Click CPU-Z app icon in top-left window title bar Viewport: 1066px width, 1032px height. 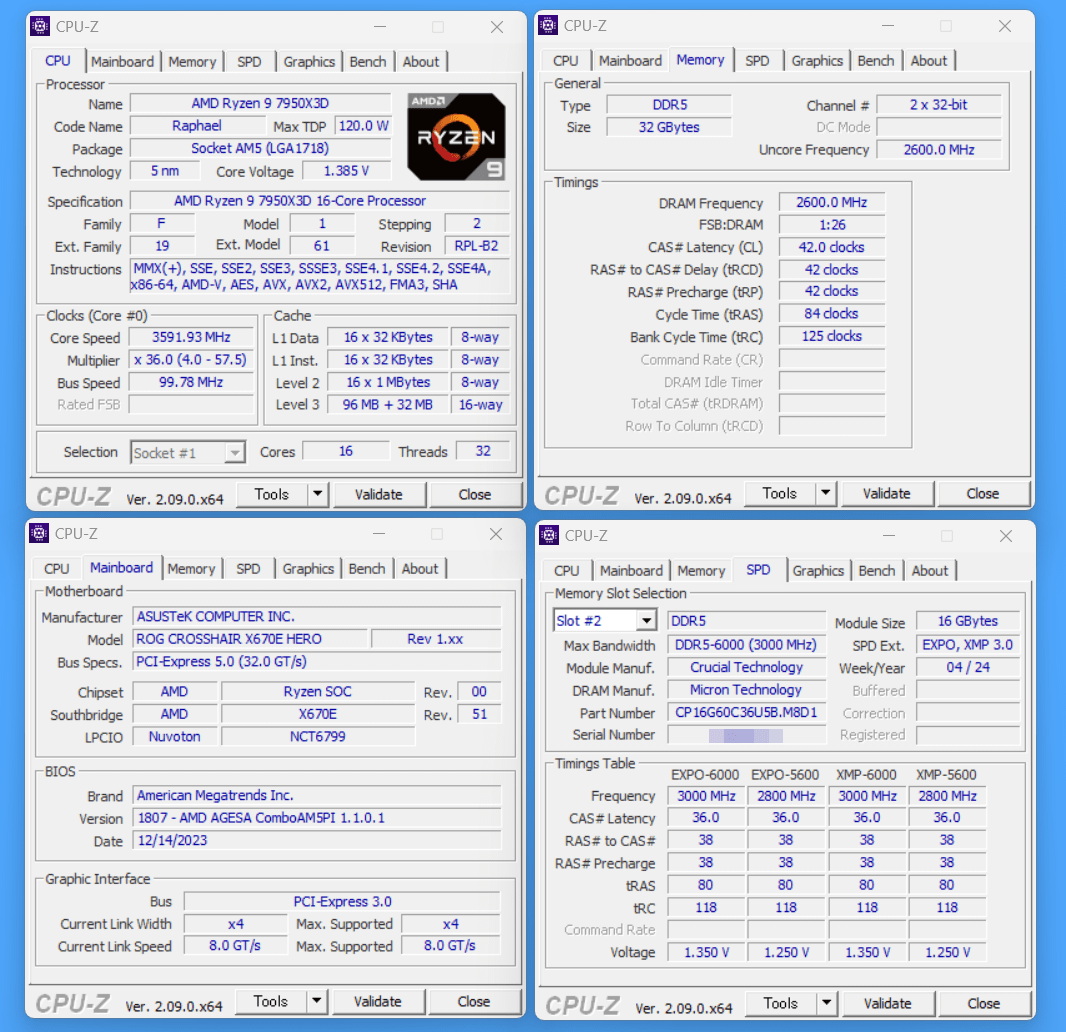point(39,26)
